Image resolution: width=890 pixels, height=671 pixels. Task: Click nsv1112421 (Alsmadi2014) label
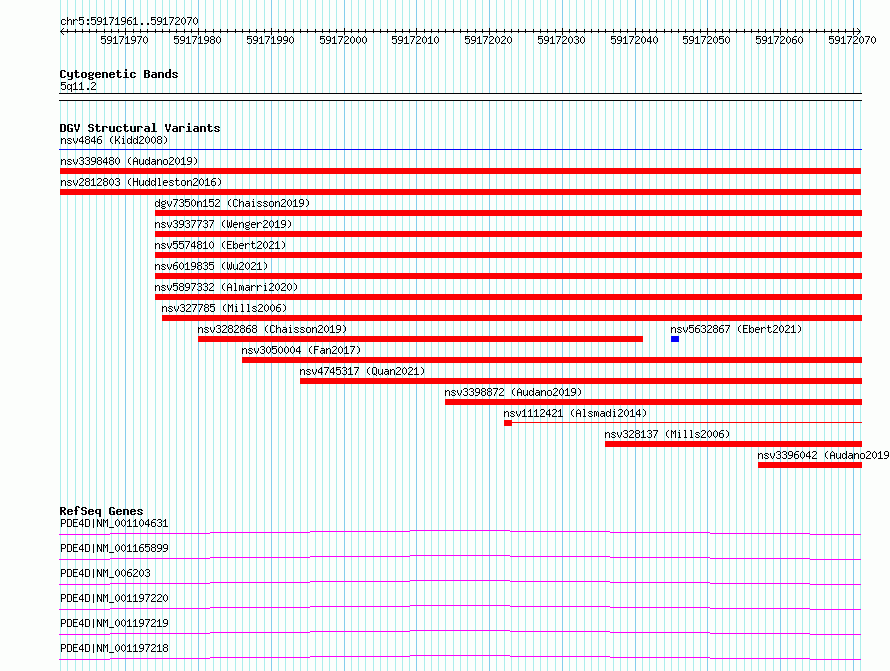click(x=575, y=413)
